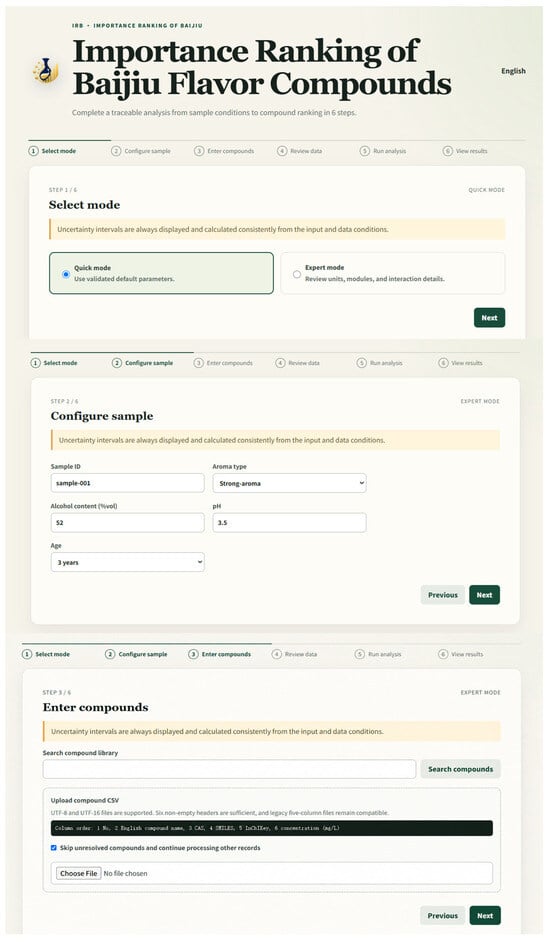Image resolution: width=550 pixels, height=942 pixels.
Task: Select step 5 Run analysis in top stepper
Action: (x=383, y=151)
